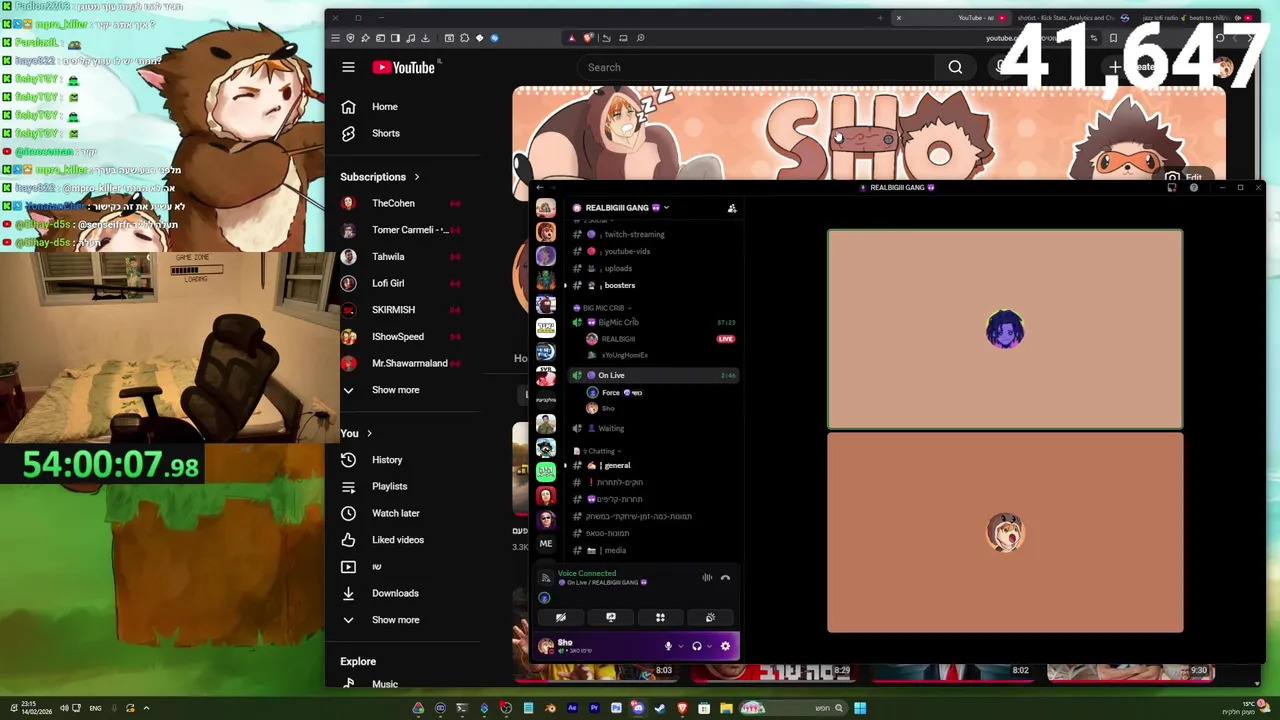Collapse BIG MIC CRIB category
This screenshot has width=1280, height=720.
(x=603, y=308)
